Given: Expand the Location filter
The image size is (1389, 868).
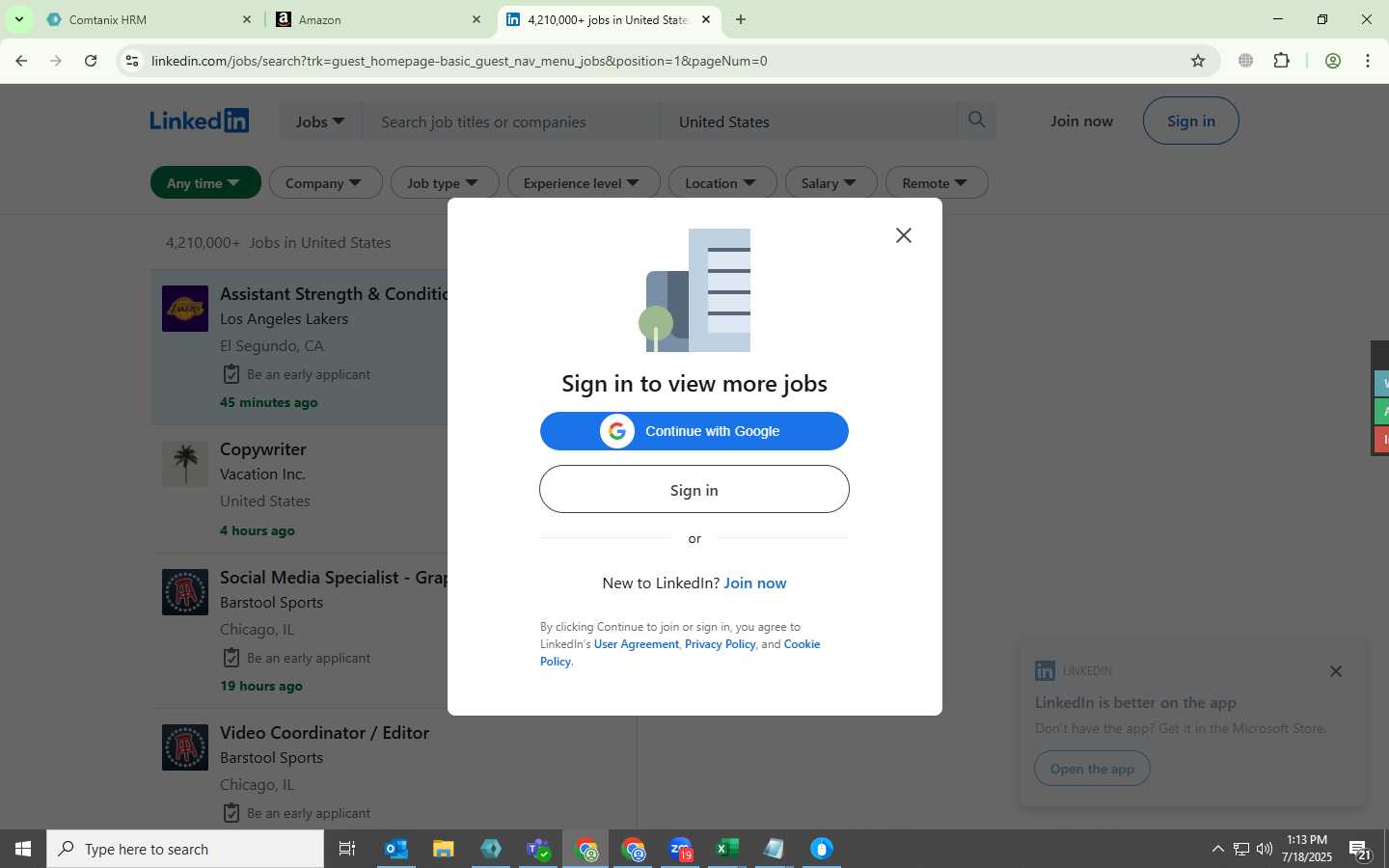Looking at the screenshot, I should click(x=722, y=182).
